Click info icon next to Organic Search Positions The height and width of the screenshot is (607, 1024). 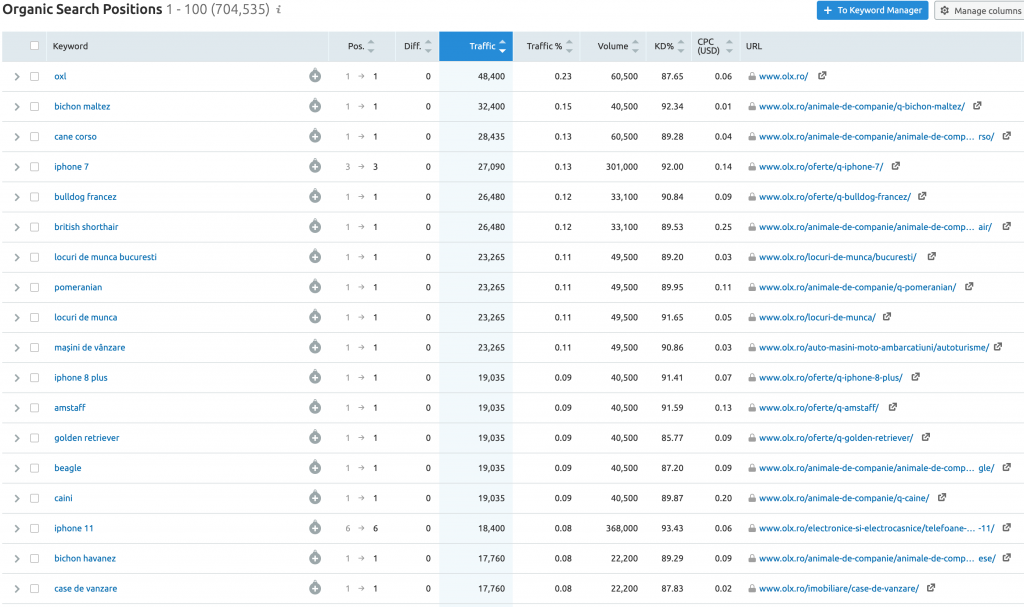coord(278,10)
